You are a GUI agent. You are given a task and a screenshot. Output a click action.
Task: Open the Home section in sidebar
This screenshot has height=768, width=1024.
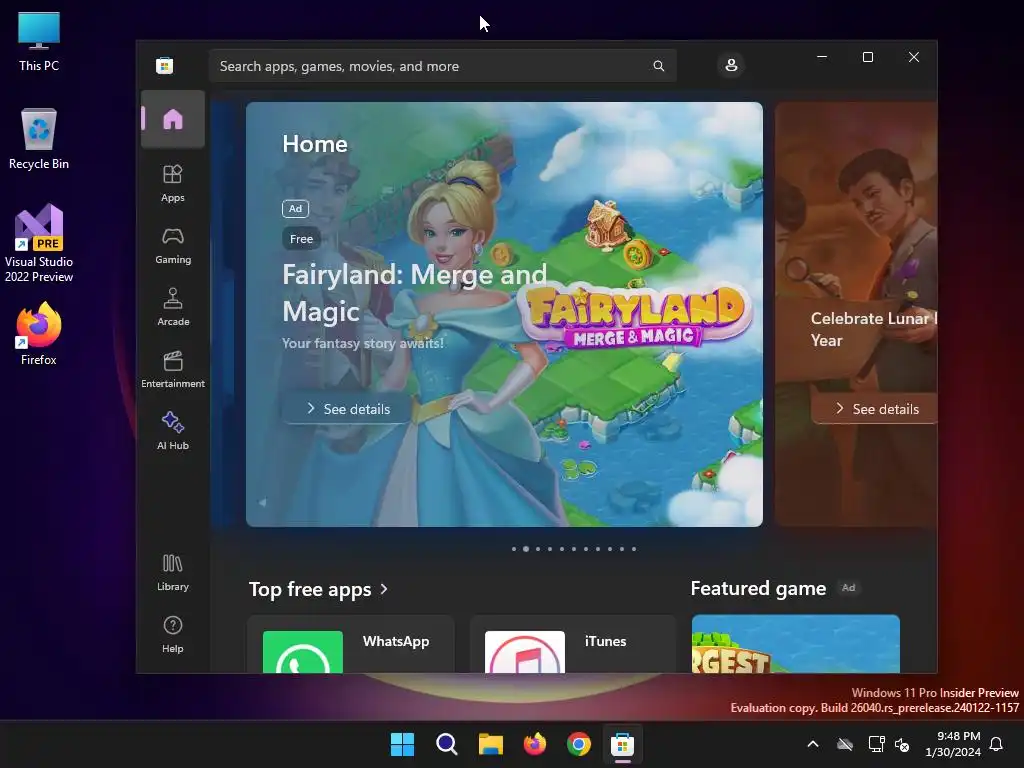(173, 120)
